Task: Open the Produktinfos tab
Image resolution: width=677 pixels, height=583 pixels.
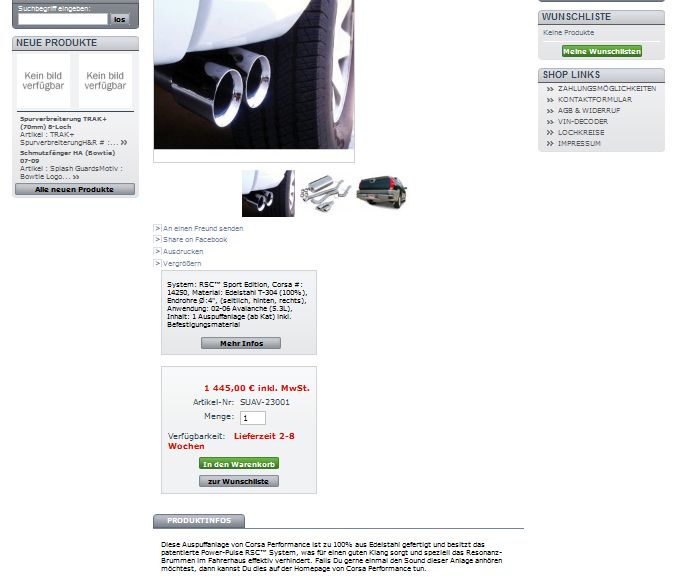Action: tap(199, 521)
